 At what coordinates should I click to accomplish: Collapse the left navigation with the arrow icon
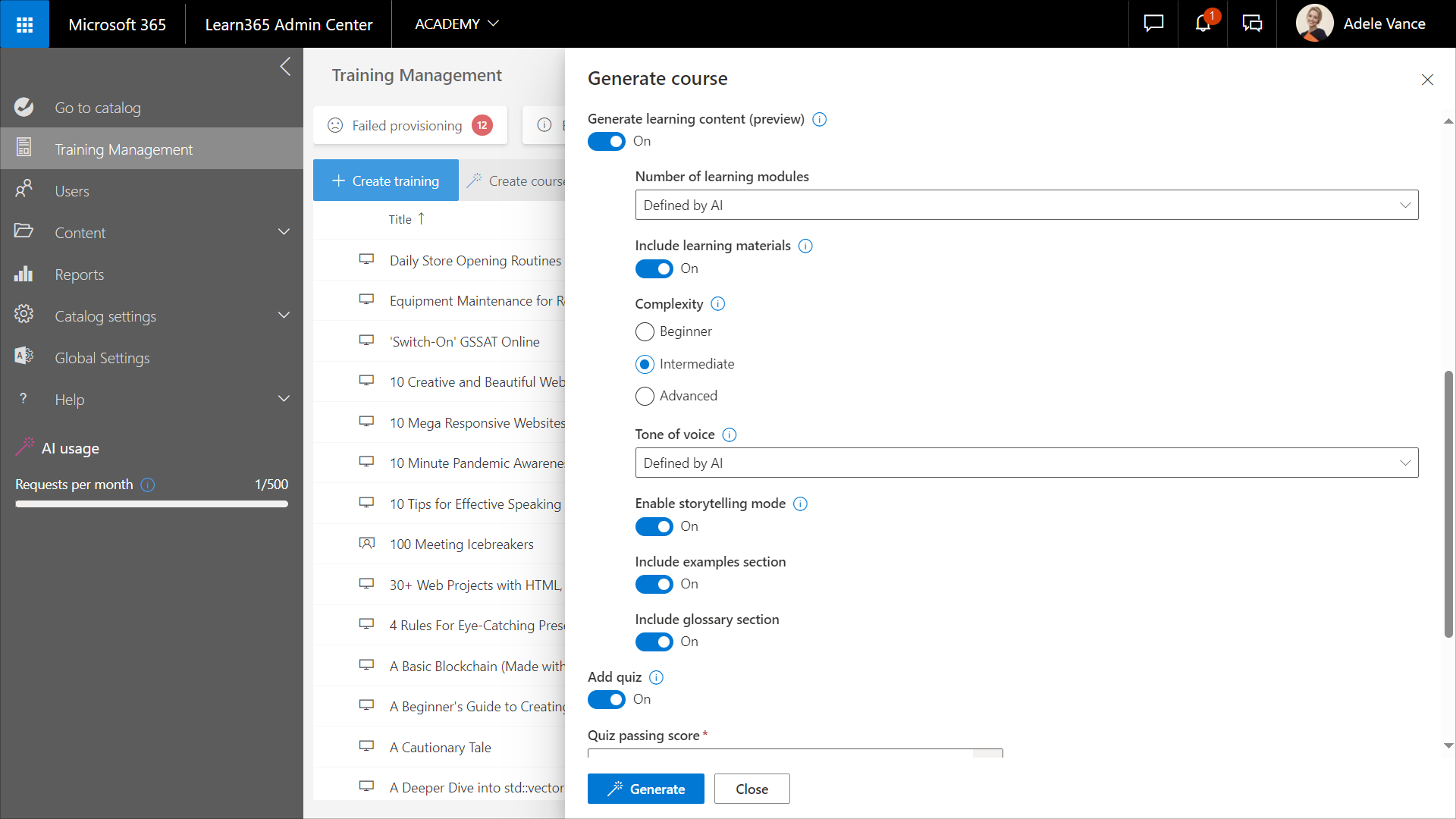click(285, 67)
